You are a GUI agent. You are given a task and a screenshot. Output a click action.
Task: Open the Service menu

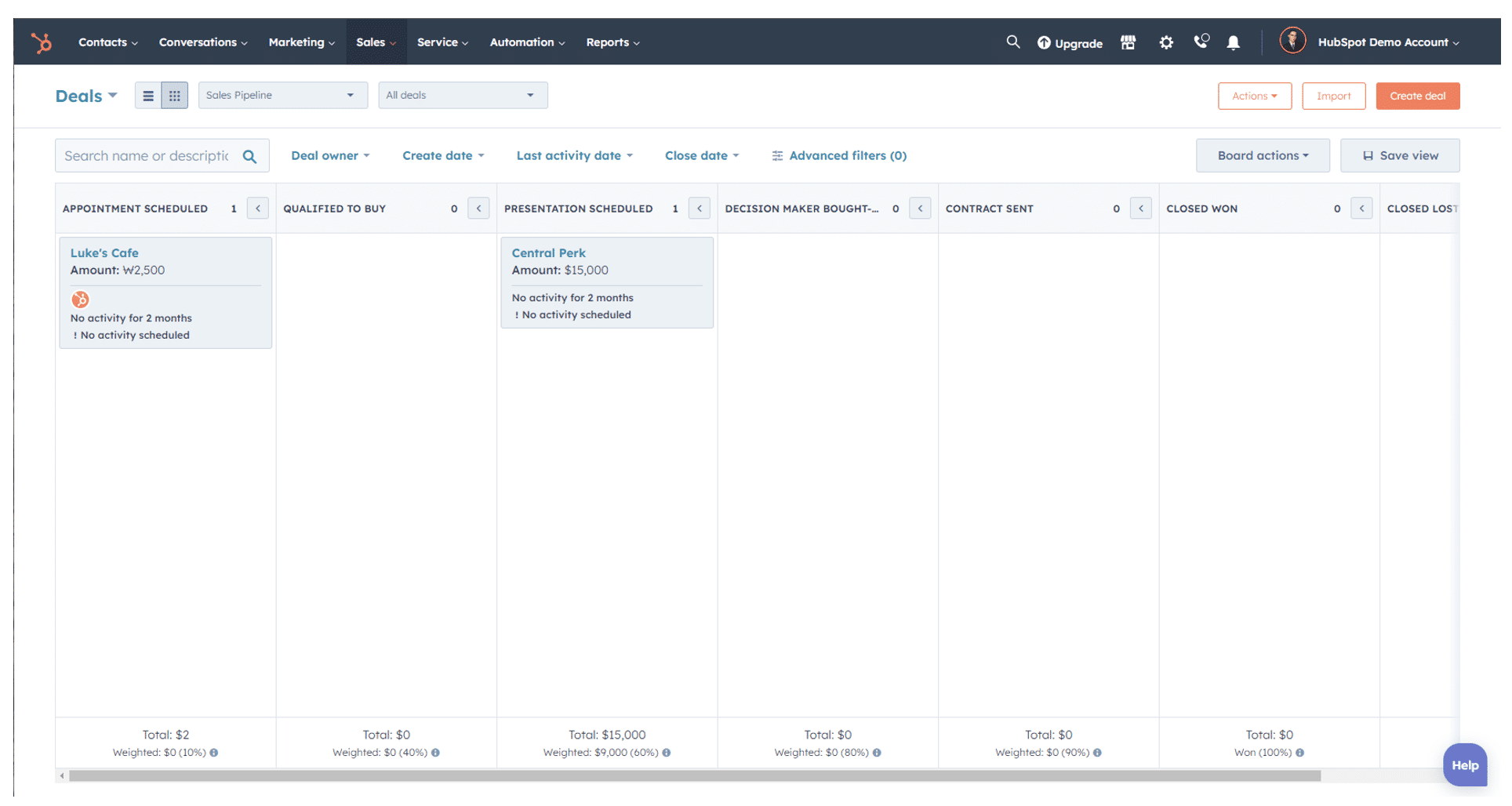tap(442, 42)
